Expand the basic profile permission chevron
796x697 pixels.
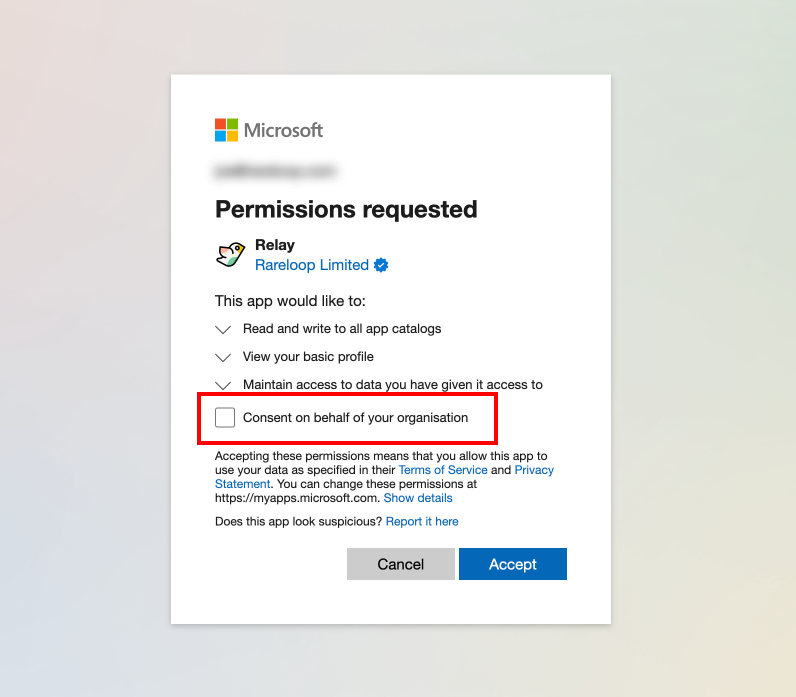pyautogui.click(x=224, y=357)
